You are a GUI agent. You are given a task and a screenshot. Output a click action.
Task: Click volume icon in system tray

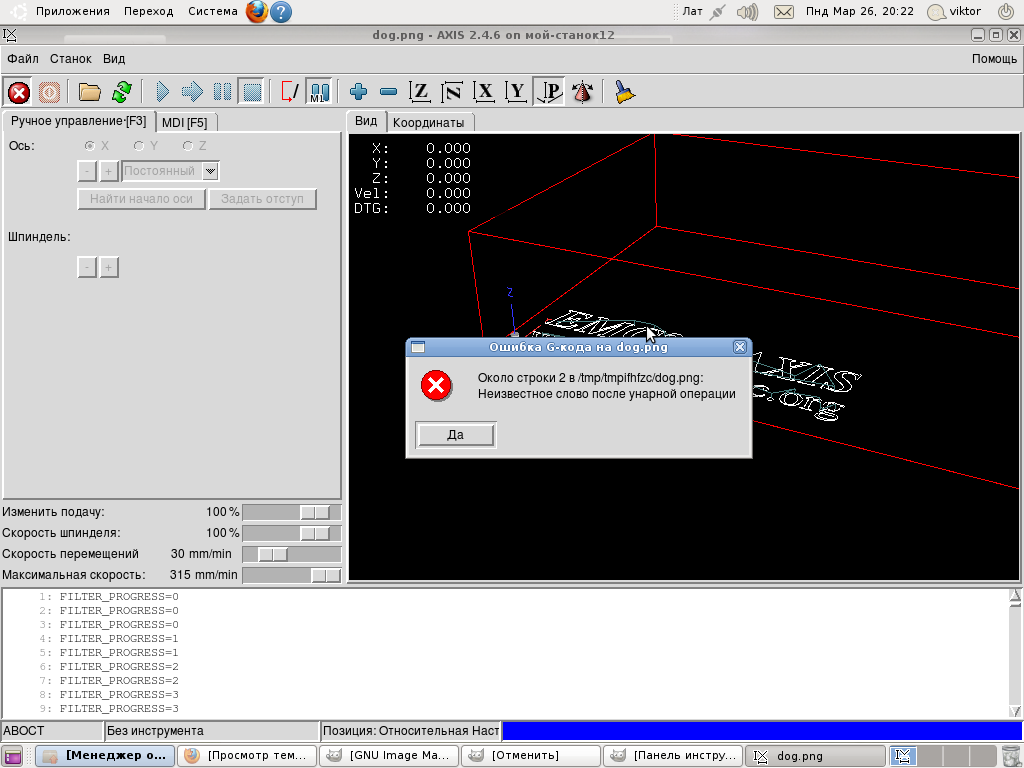(x=748, y=12)
